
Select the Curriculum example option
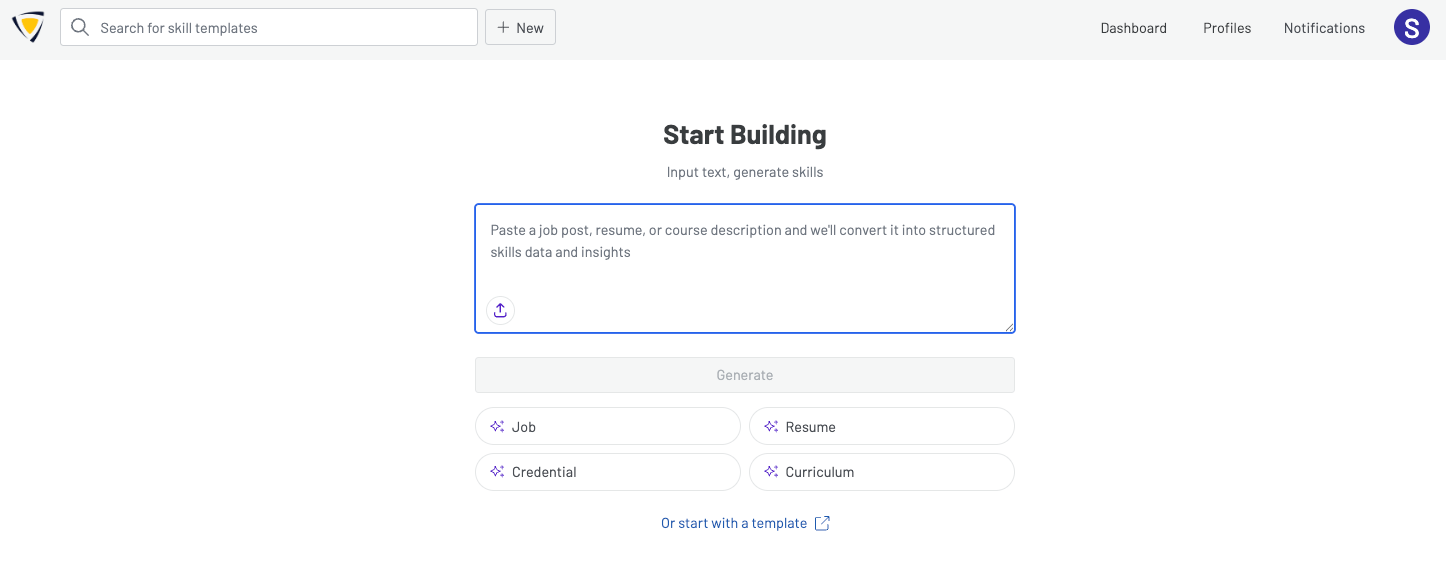click(881, 472)
